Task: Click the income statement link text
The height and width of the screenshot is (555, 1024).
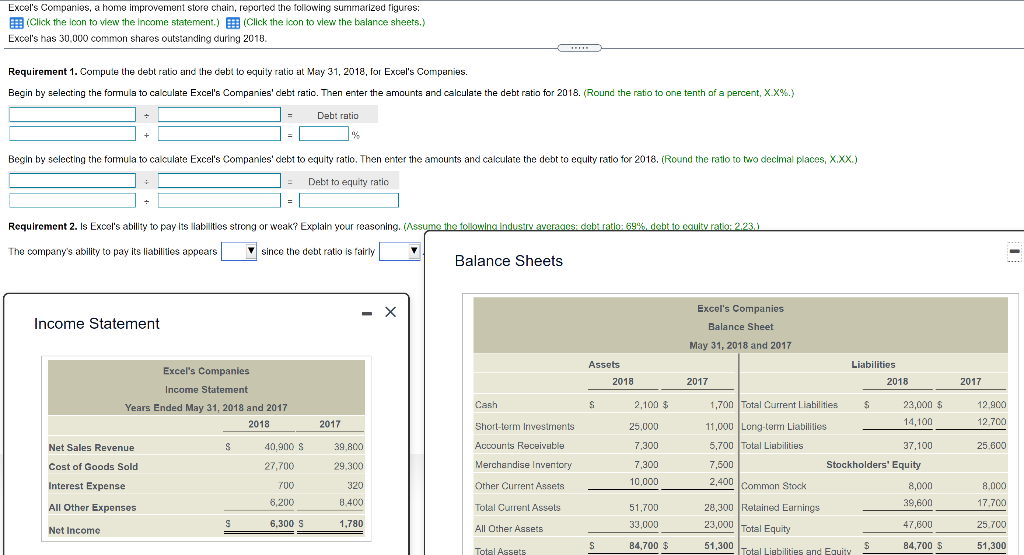Action: tap(123, 22)
